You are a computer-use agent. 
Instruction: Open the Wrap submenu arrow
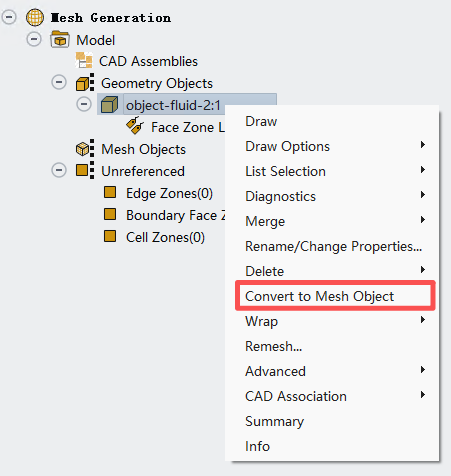point(423,320)
